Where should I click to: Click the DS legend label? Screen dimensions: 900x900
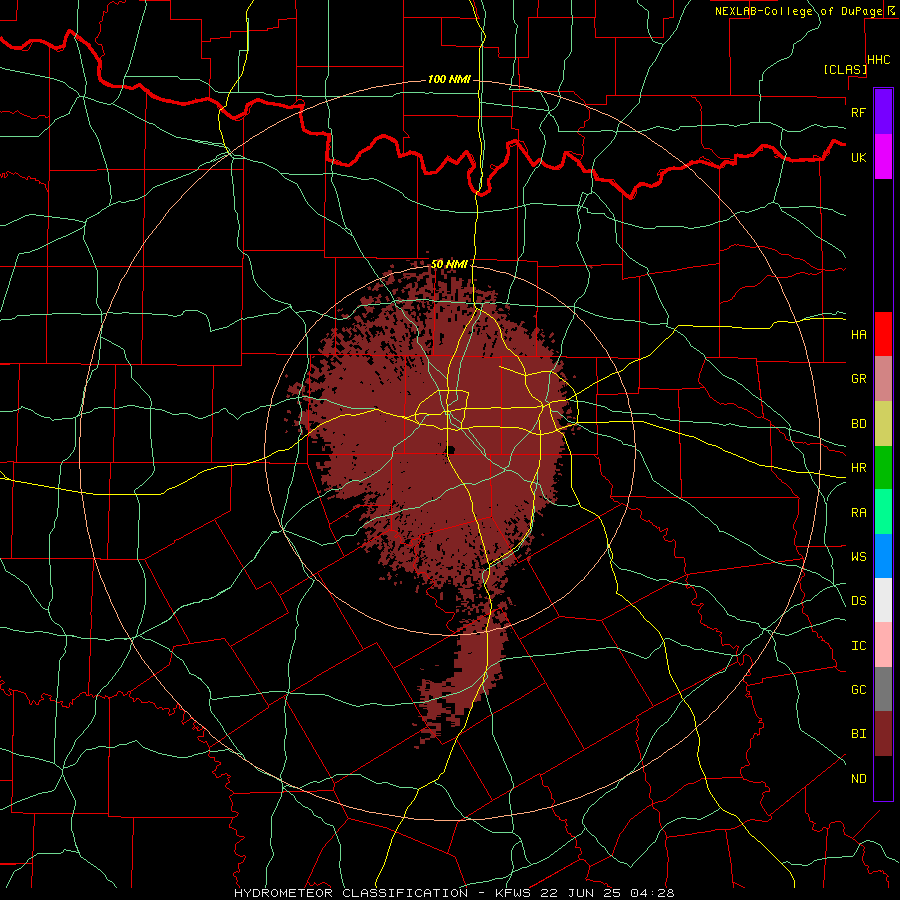click(x=858, y=601)
